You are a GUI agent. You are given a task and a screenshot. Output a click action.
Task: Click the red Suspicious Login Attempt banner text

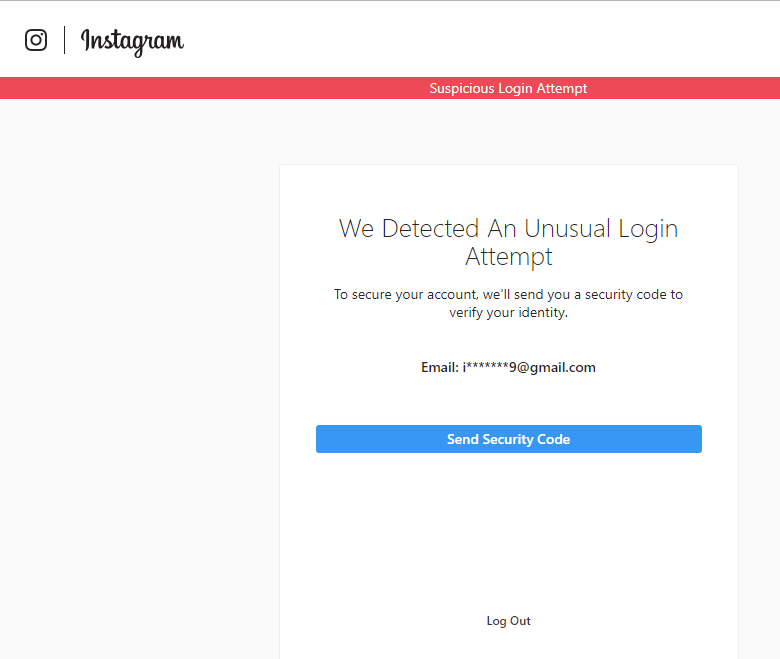[508, 88]
